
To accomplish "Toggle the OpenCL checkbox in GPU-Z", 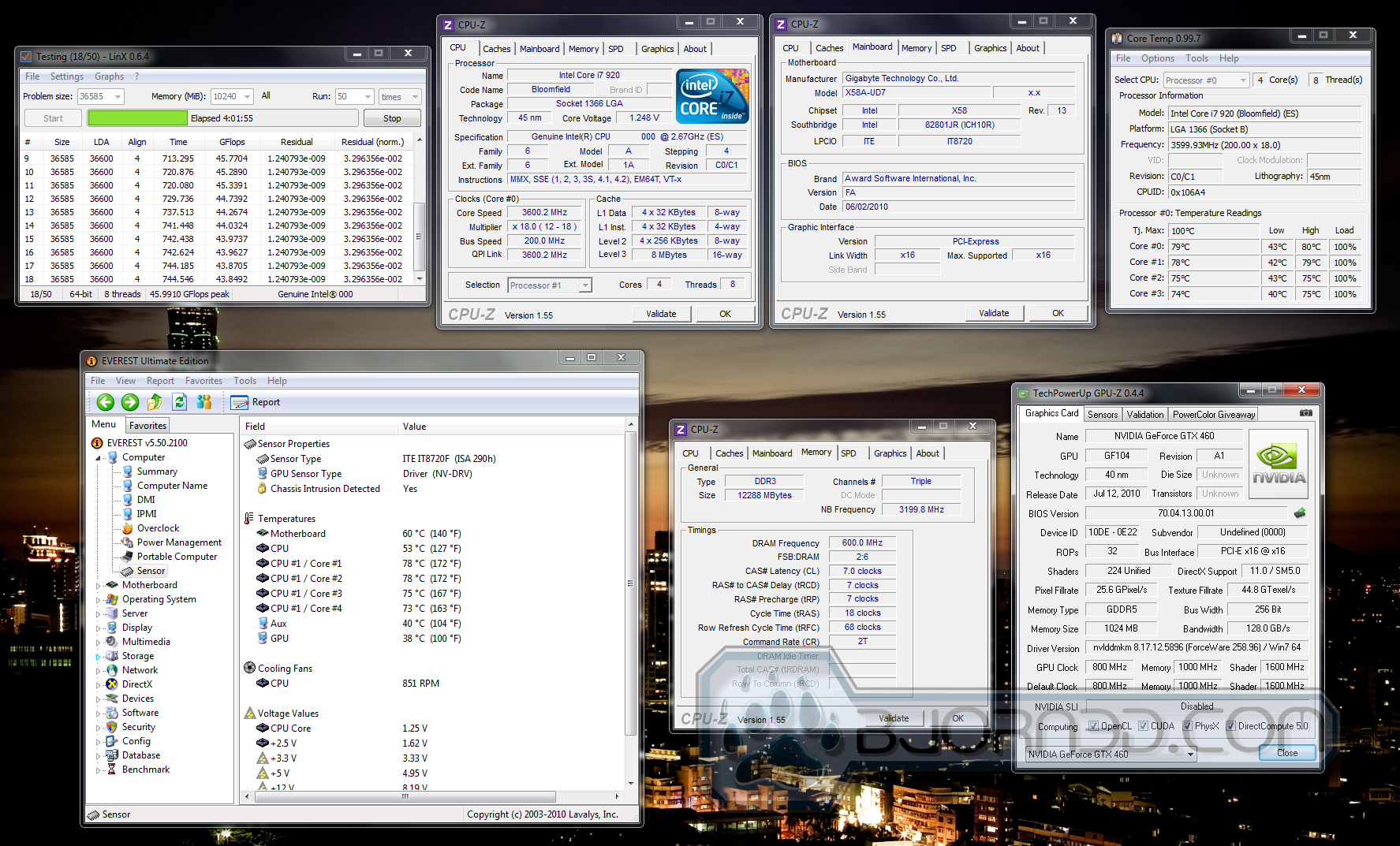I will 1093,726.
